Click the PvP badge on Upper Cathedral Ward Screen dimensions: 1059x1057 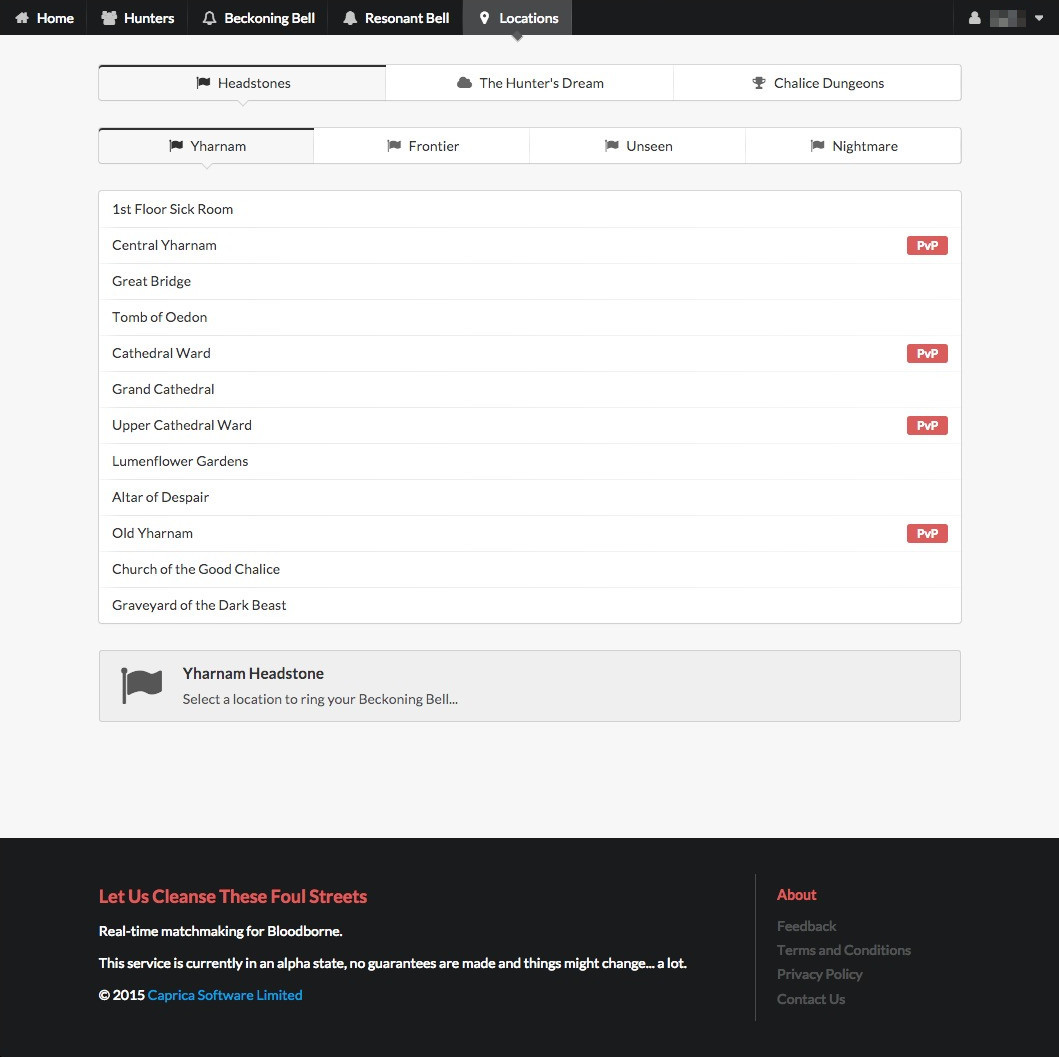coord(927,426)
